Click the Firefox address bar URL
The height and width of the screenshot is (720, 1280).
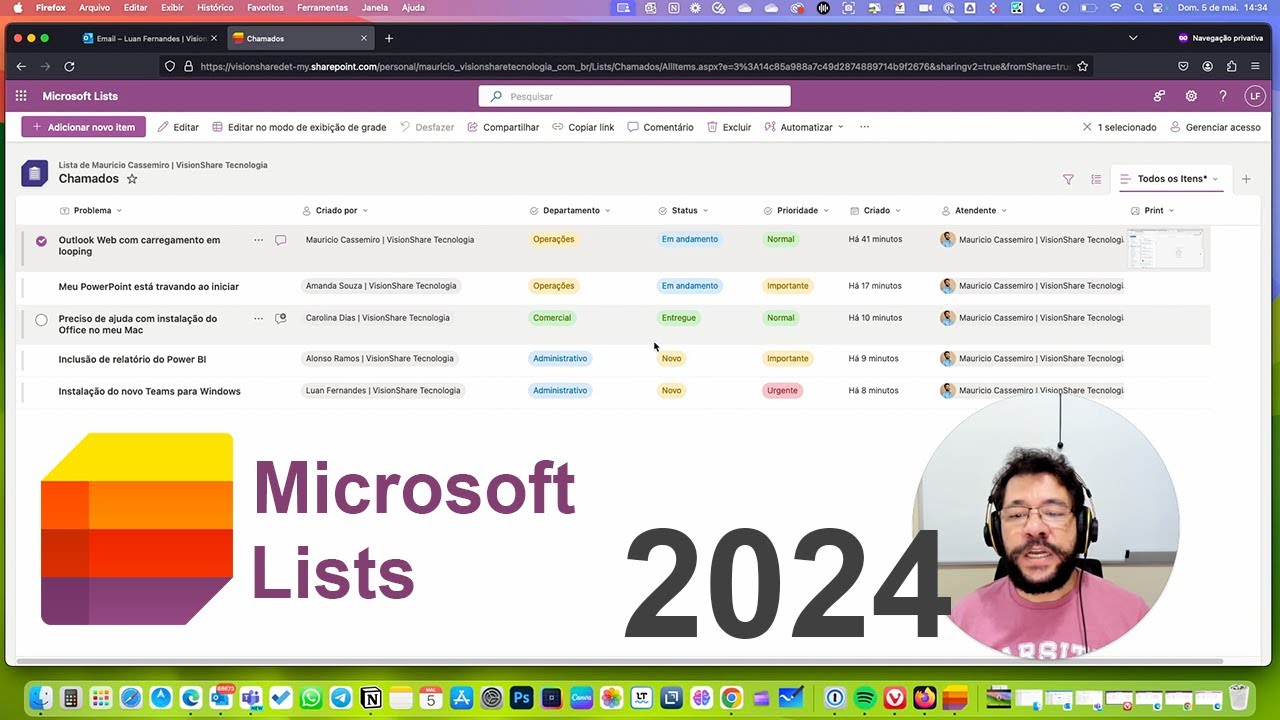635,66
